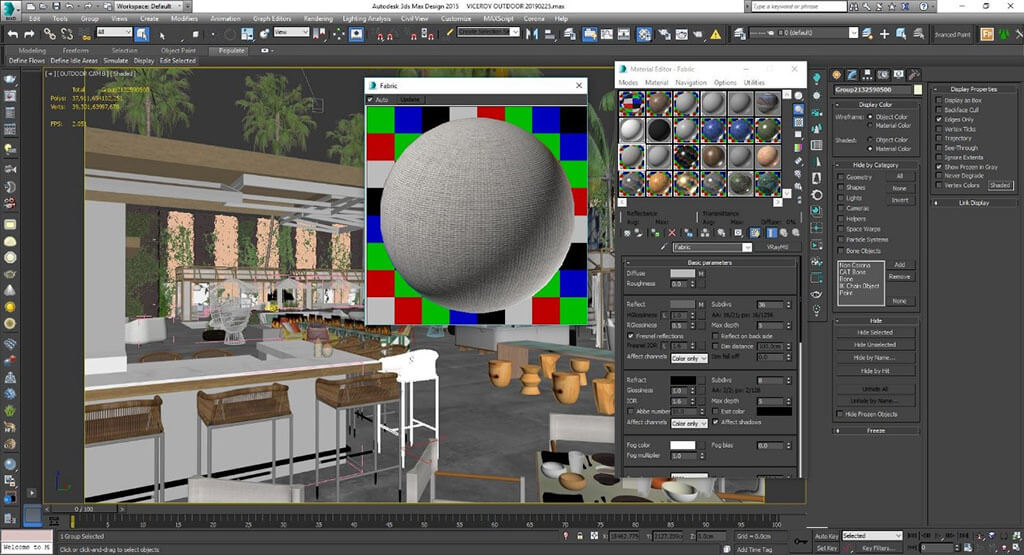Open the Rendering menu

(317, 18)
